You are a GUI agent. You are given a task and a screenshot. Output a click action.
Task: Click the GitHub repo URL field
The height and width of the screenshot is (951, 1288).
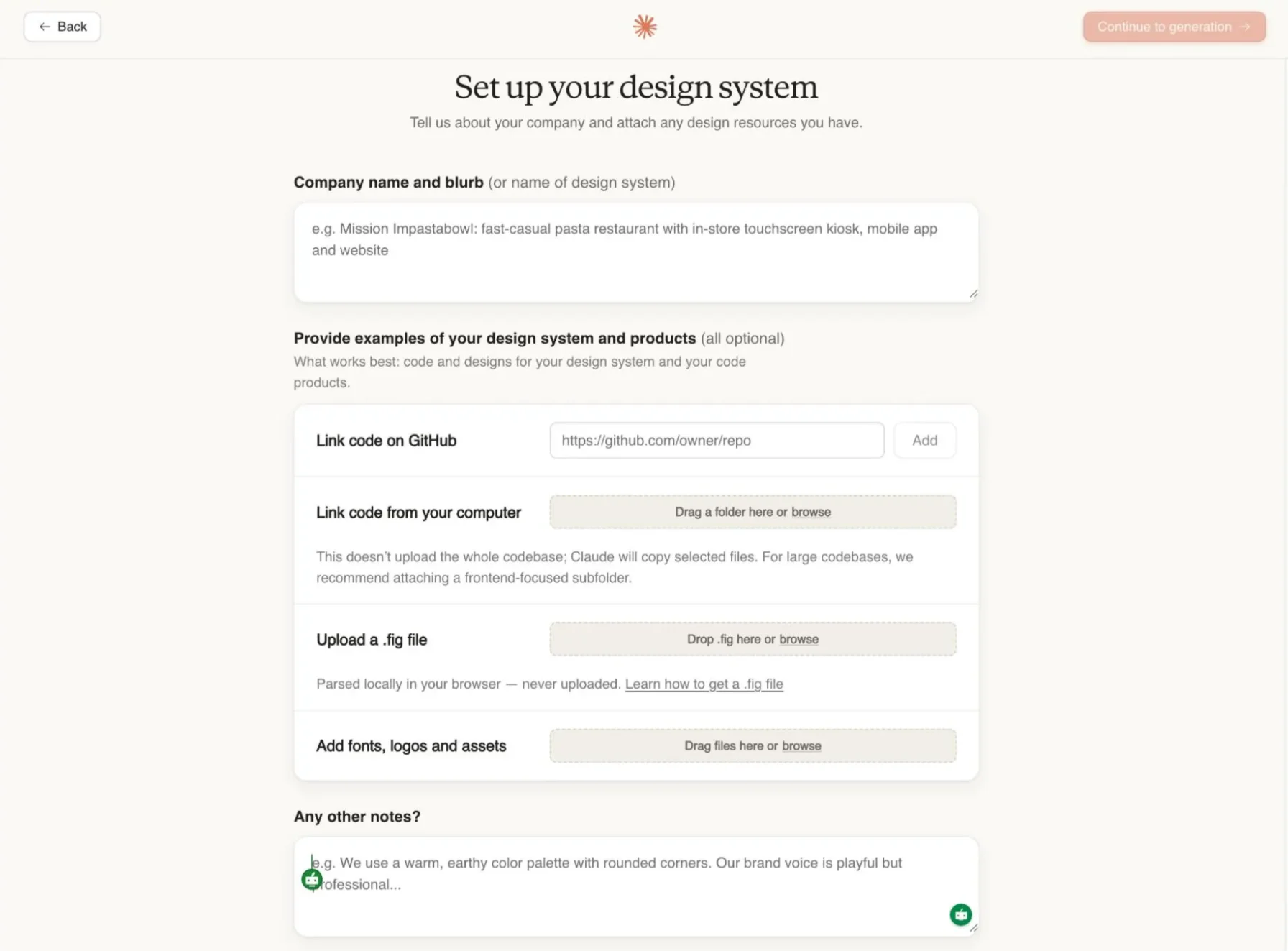coord(717,441)
